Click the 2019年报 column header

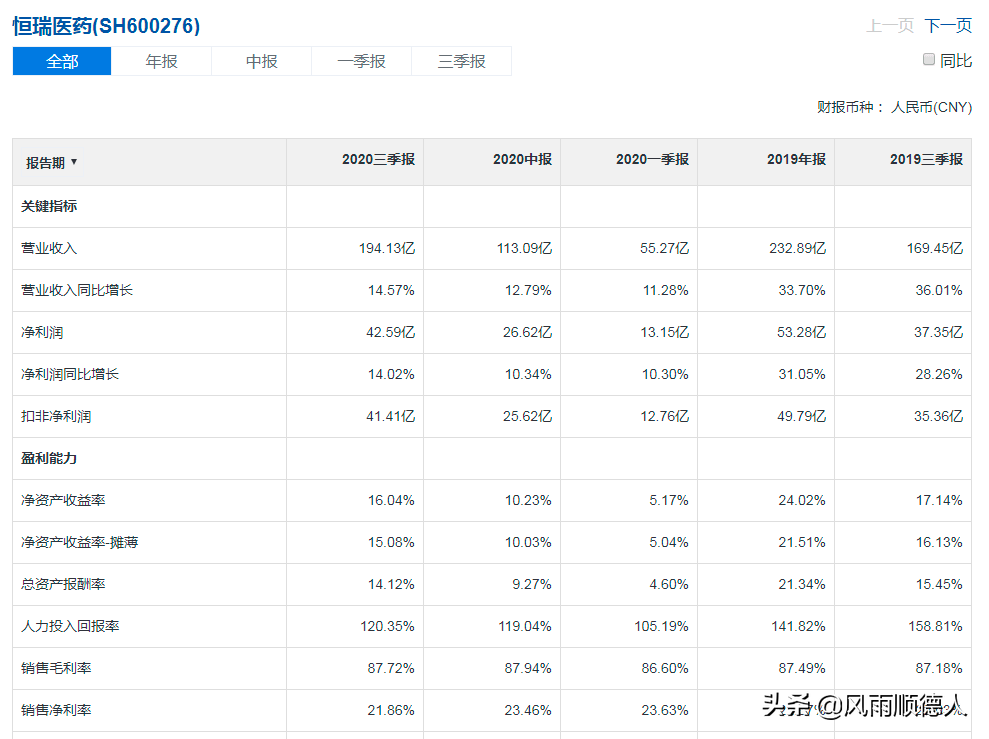[x=796, y=160]
